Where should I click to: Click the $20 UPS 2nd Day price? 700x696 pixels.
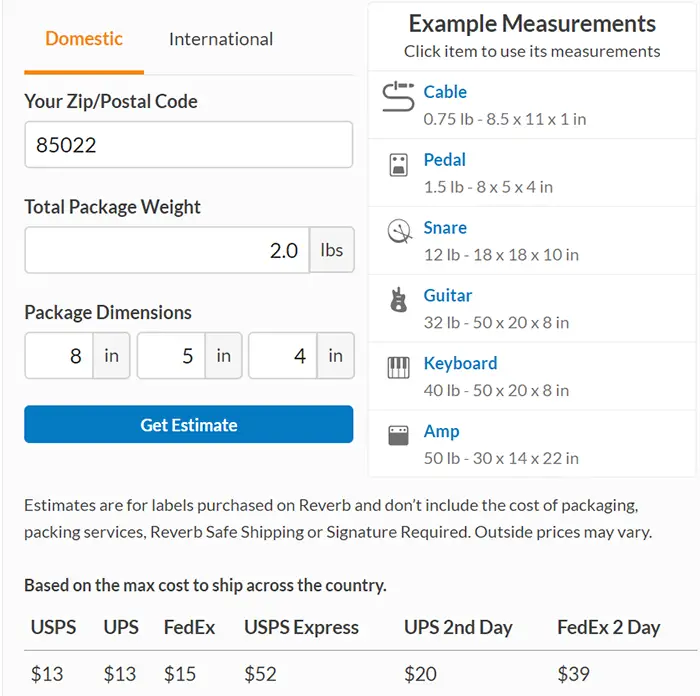(420, 674)
